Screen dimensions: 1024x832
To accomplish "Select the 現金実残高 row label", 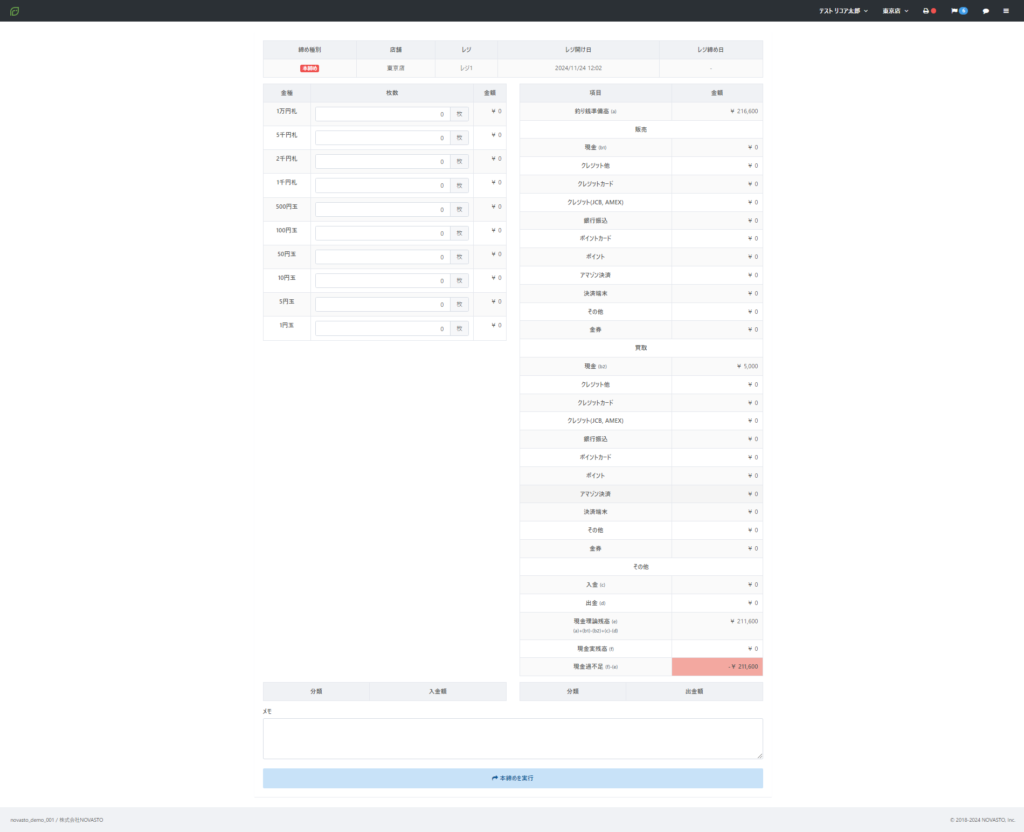I will pyautogui.click(x=595, y=648).
